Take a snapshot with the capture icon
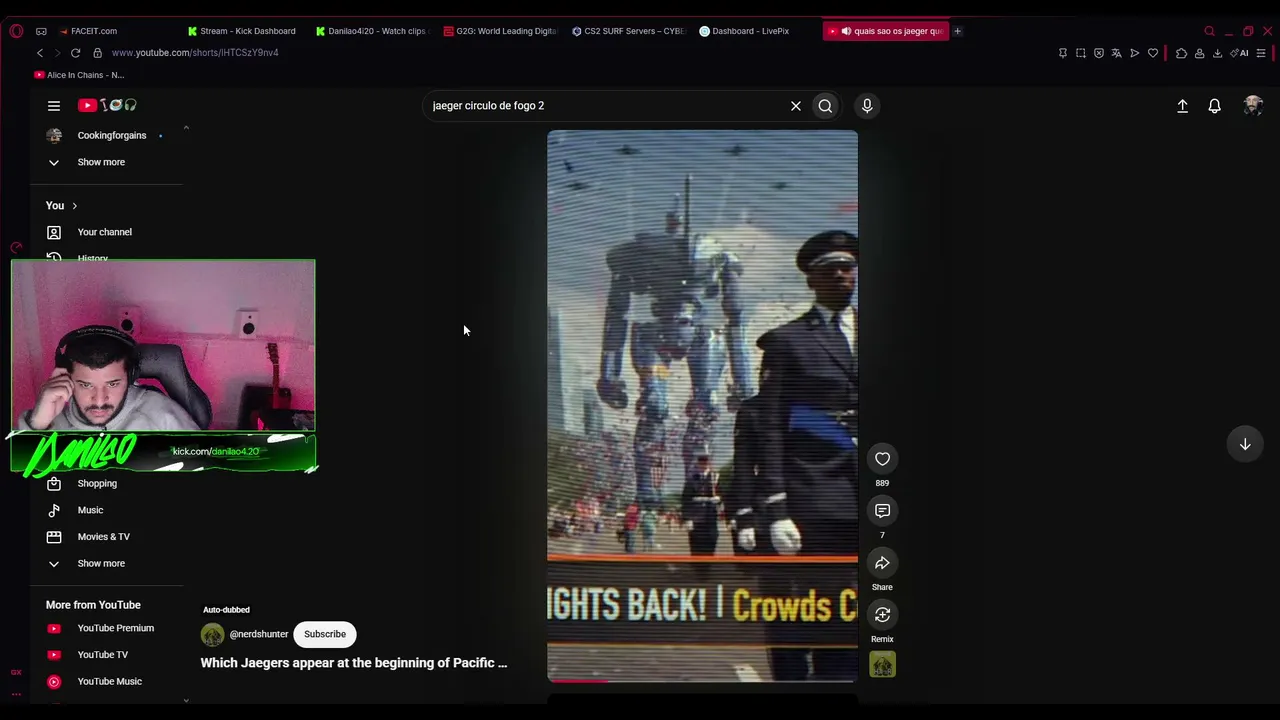Screen dimensions: 1280x720 (1081, 53)
